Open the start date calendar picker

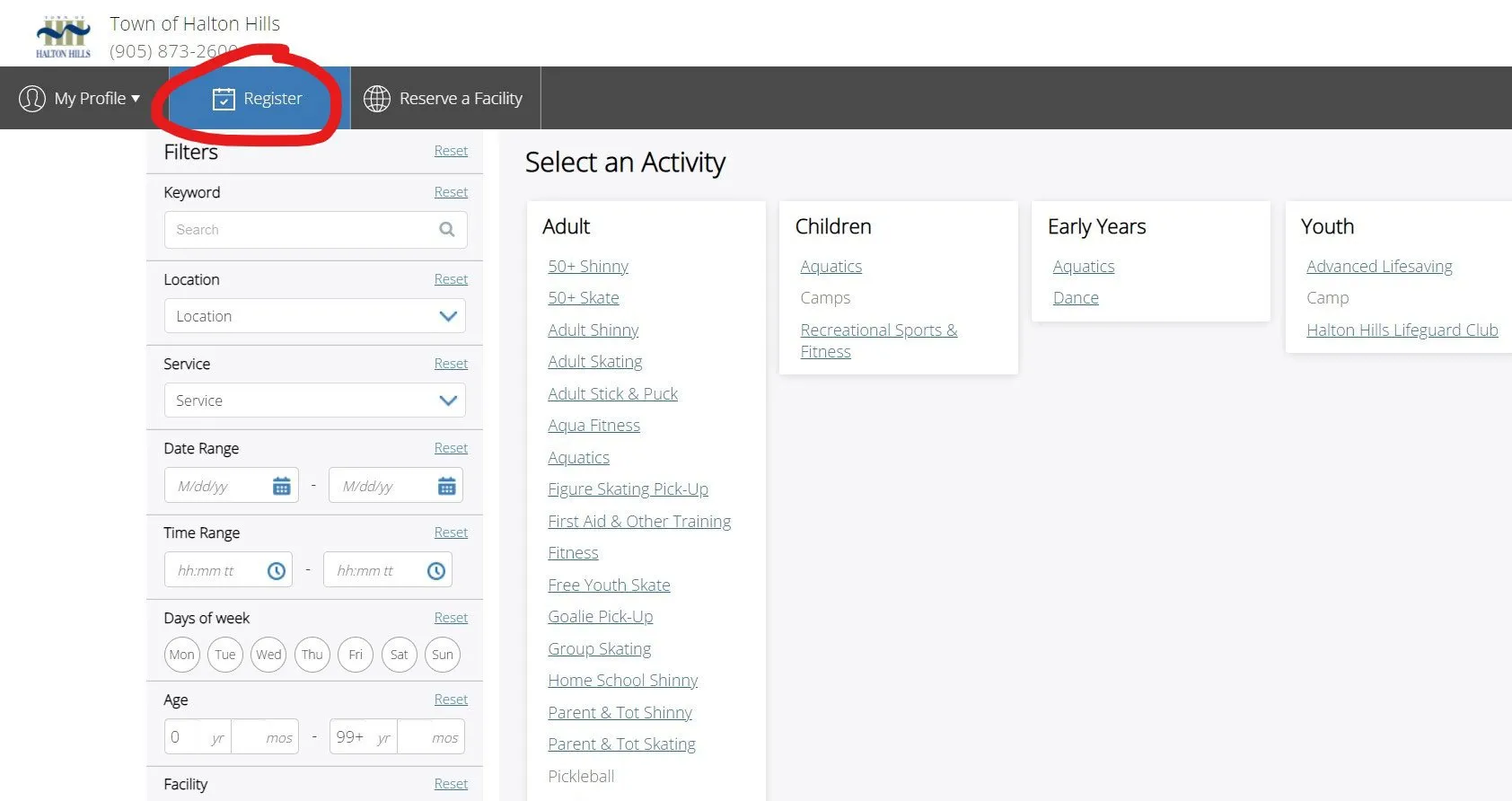(x=281, y=486)
